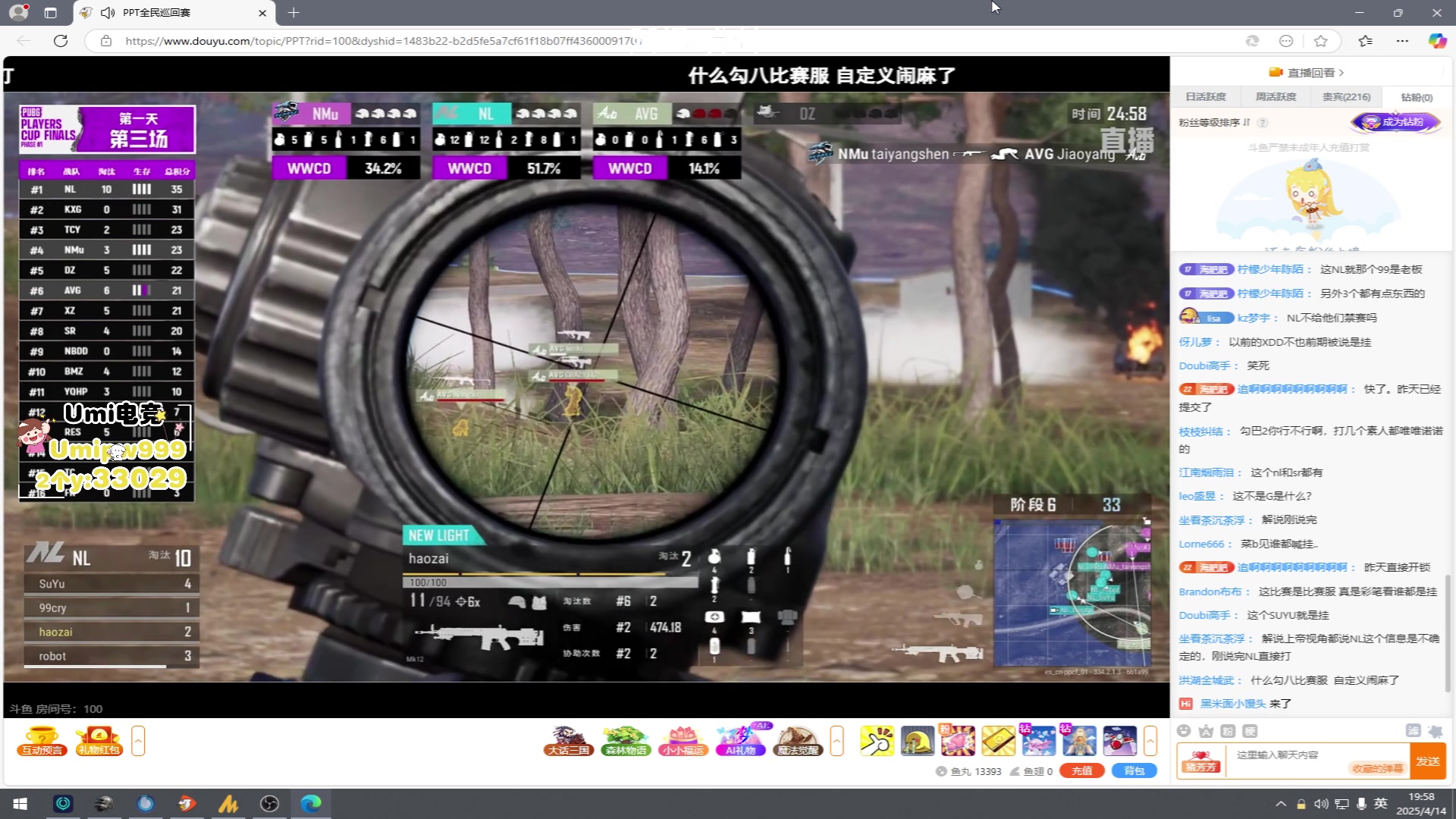Screen dimensions: 1456x819
Task: View site information lock icon
Action: [106, 41]
